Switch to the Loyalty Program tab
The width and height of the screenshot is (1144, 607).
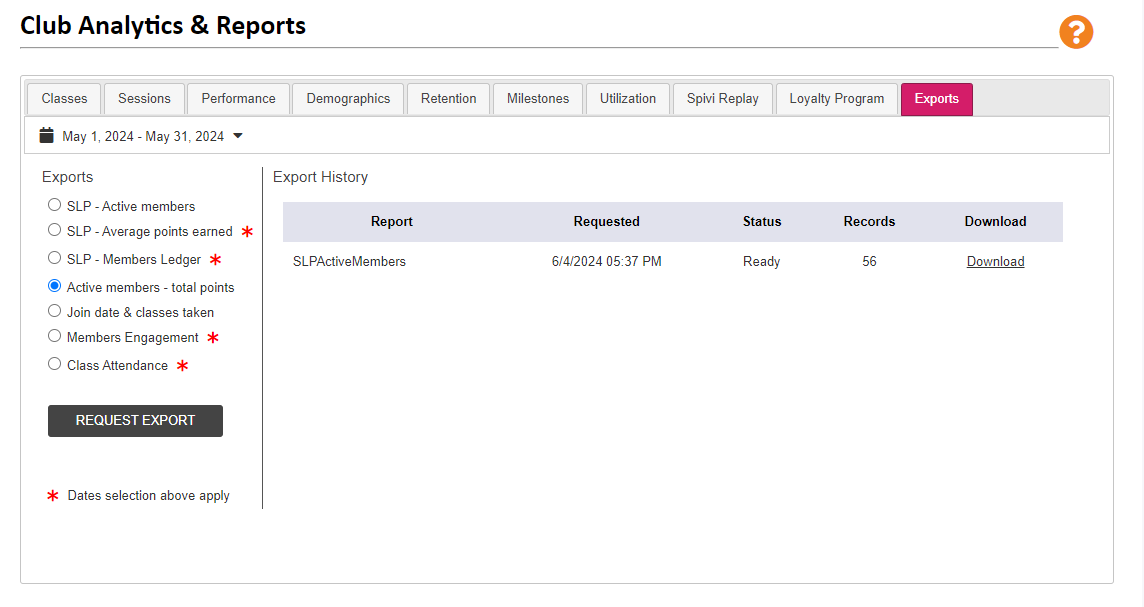pos(836,98)
